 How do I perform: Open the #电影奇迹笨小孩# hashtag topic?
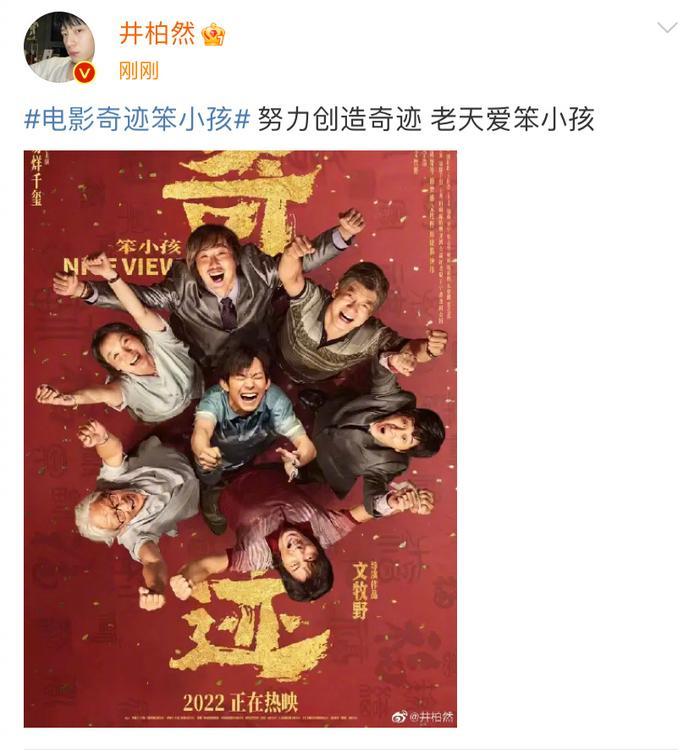click(137, 119)
